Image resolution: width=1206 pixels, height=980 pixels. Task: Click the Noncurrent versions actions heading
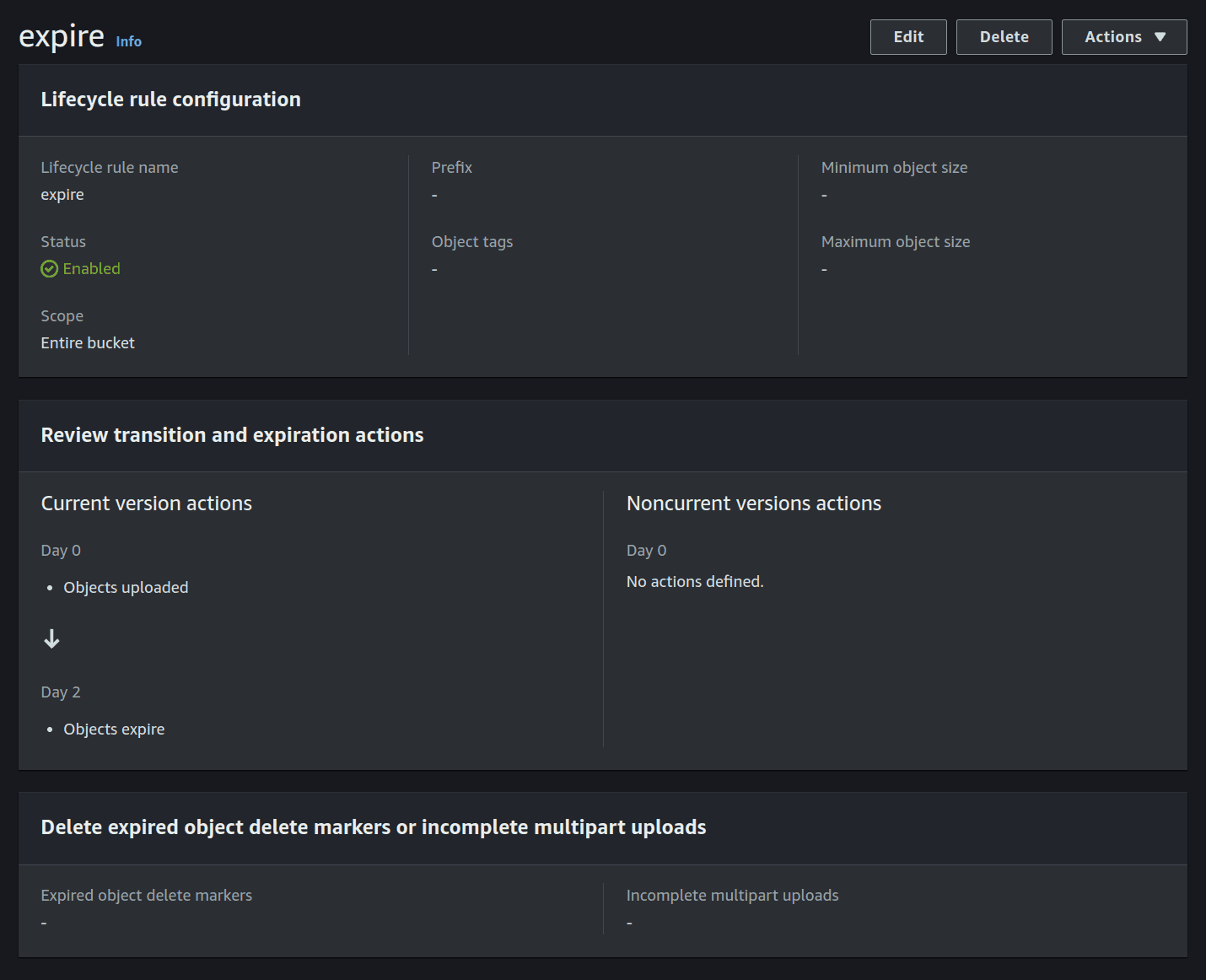[753, 503]
